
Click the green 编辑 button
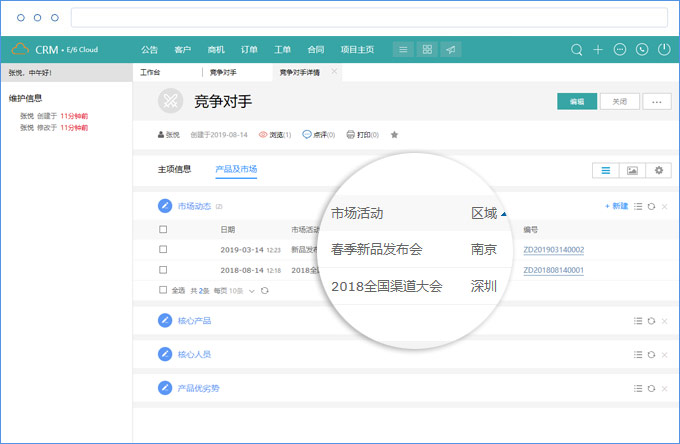coord(577,101)
